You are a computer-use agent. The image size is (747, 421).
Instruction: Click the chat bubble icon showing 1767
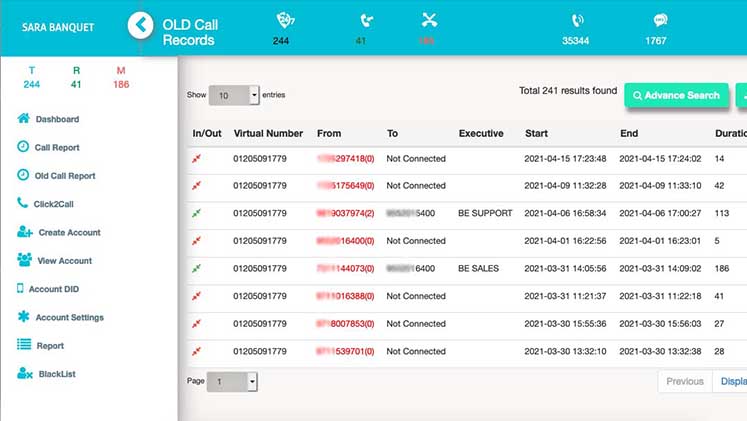(660, 21)
